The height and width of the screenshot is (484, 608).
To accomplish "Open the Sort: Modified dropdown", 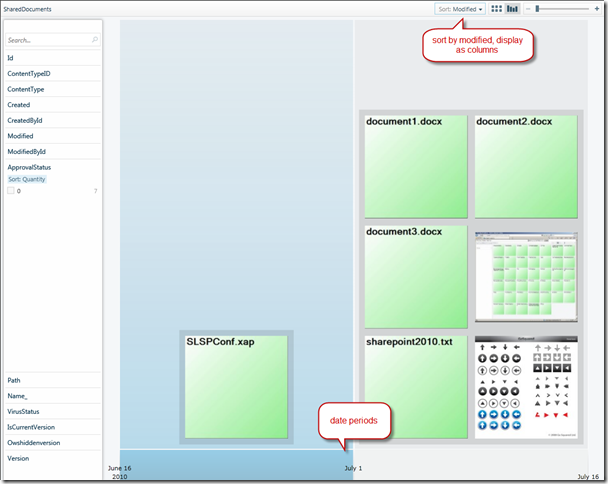I will point(460,8).
